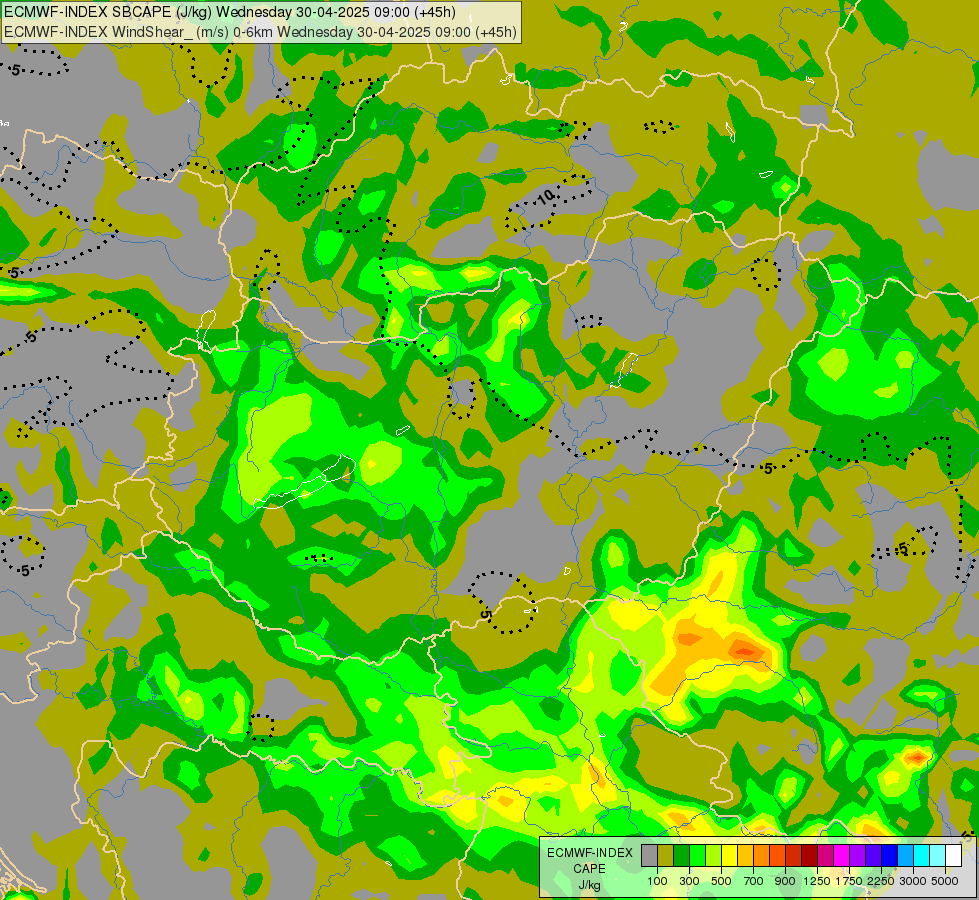Click the legend label '1750'

pos(849,881)
